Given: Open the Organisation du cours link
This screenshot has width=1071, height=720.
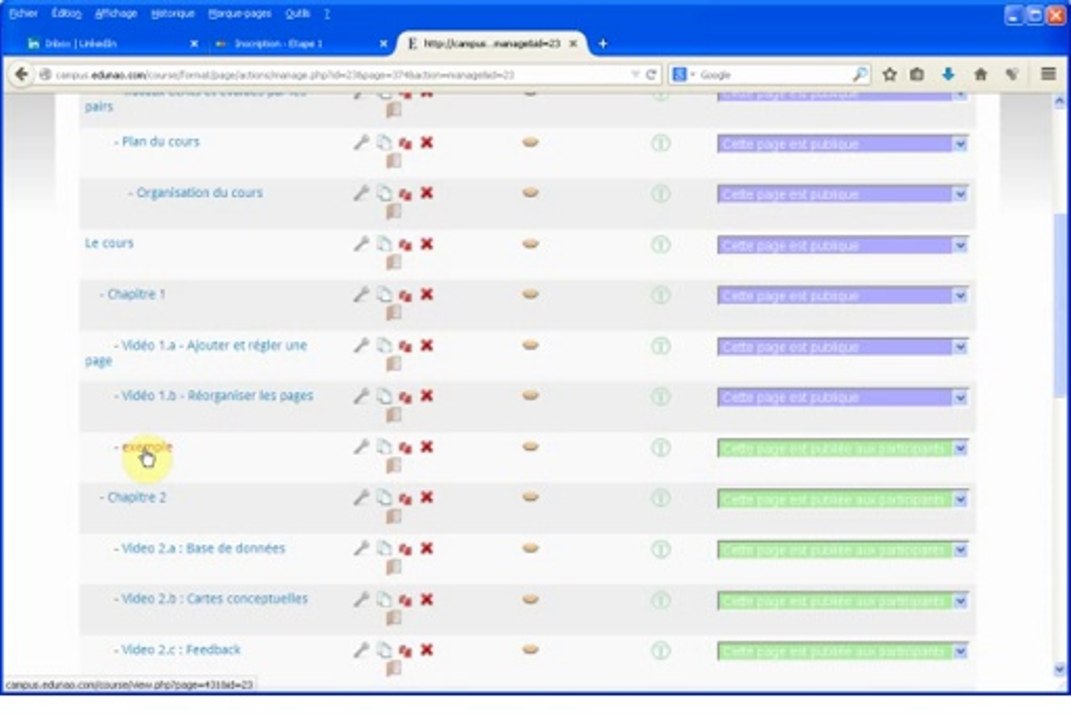Looking at the screenshot, I should 199,193.
